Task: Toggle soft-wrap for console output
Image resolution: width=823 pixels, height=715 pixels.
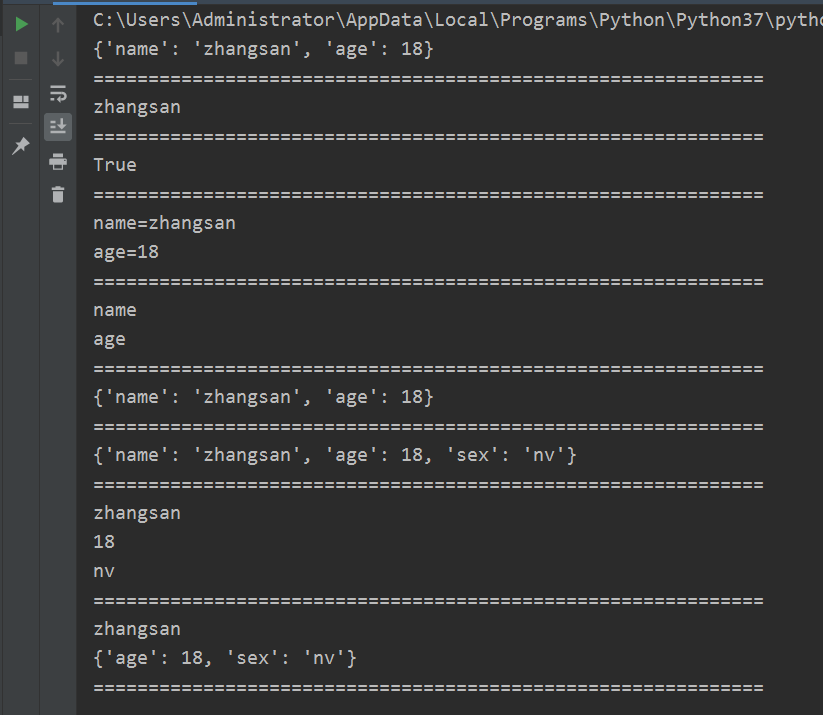Action: pos(58,93)
